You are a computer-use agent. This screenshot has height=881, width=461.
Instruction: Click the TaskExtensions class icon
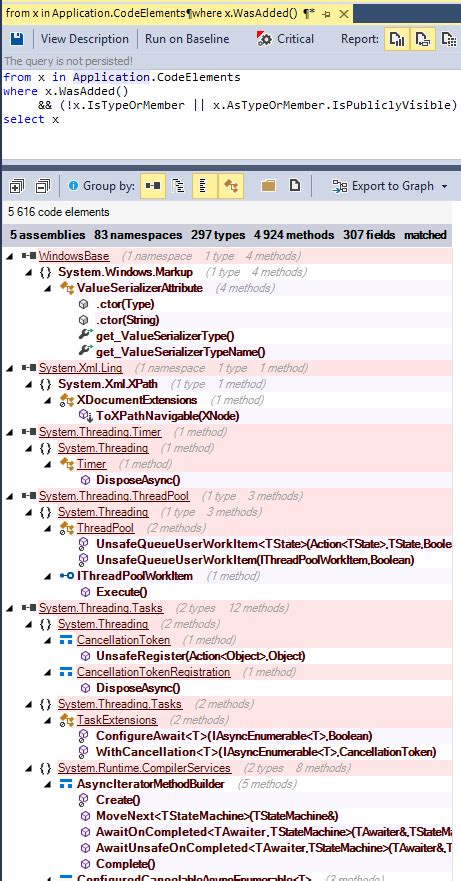pyautogui.click(x=66, y=720)
